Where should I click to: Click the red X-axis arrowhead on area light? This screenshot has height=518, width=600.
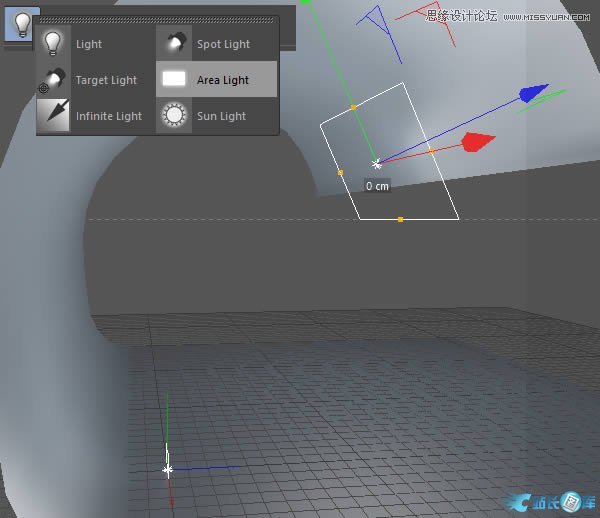478,142
